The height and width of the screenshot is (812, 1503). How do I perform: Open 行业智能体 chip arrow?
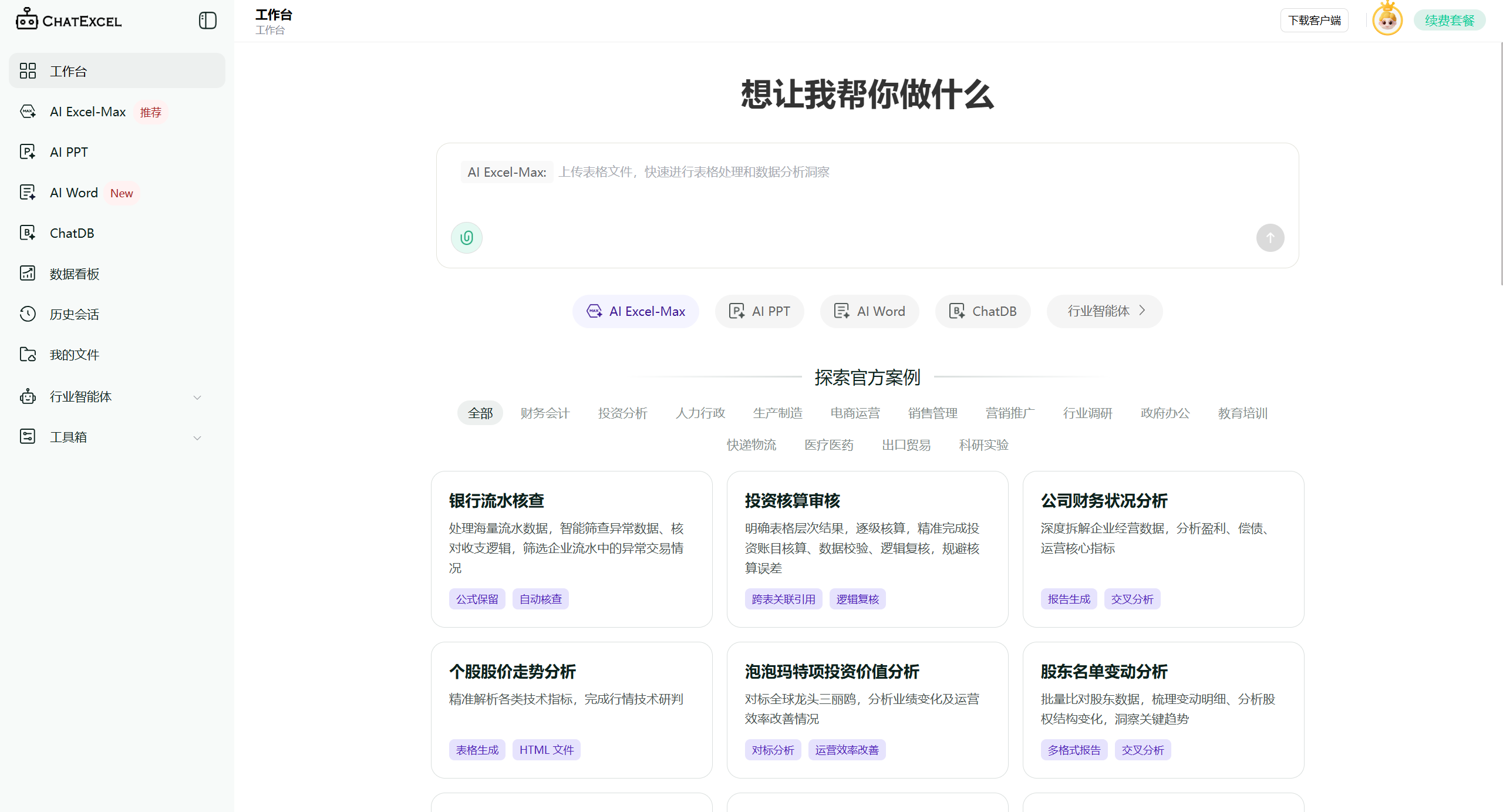point(1143,311)
